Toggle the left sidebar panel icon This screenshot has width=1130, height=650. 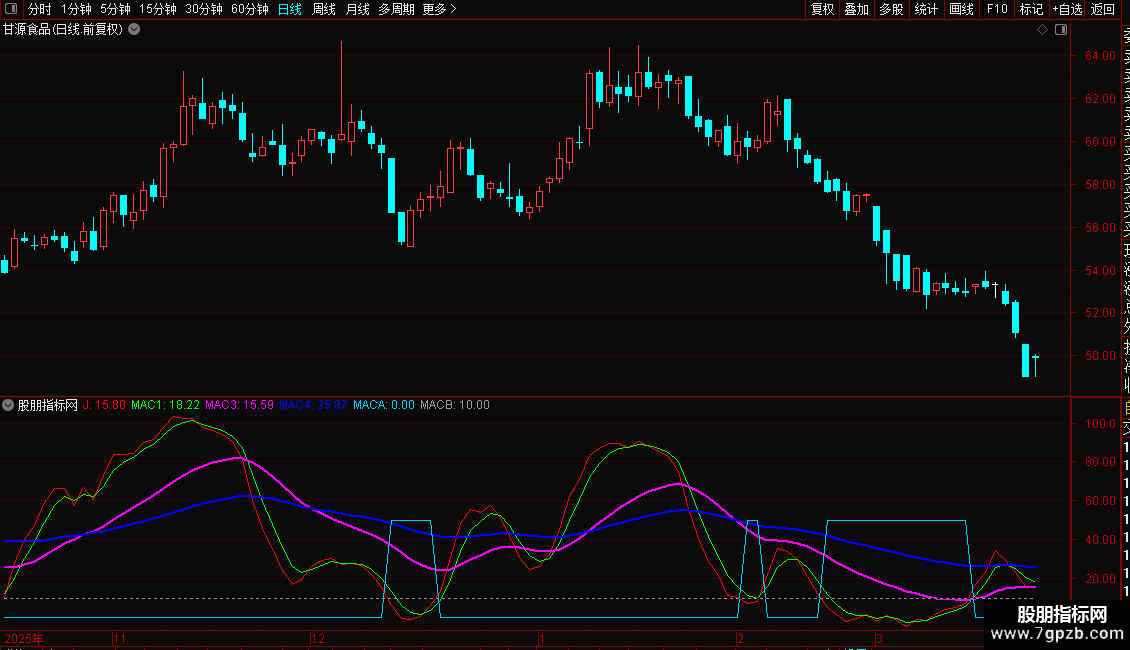pyautogui.click(x=11, y=9)
